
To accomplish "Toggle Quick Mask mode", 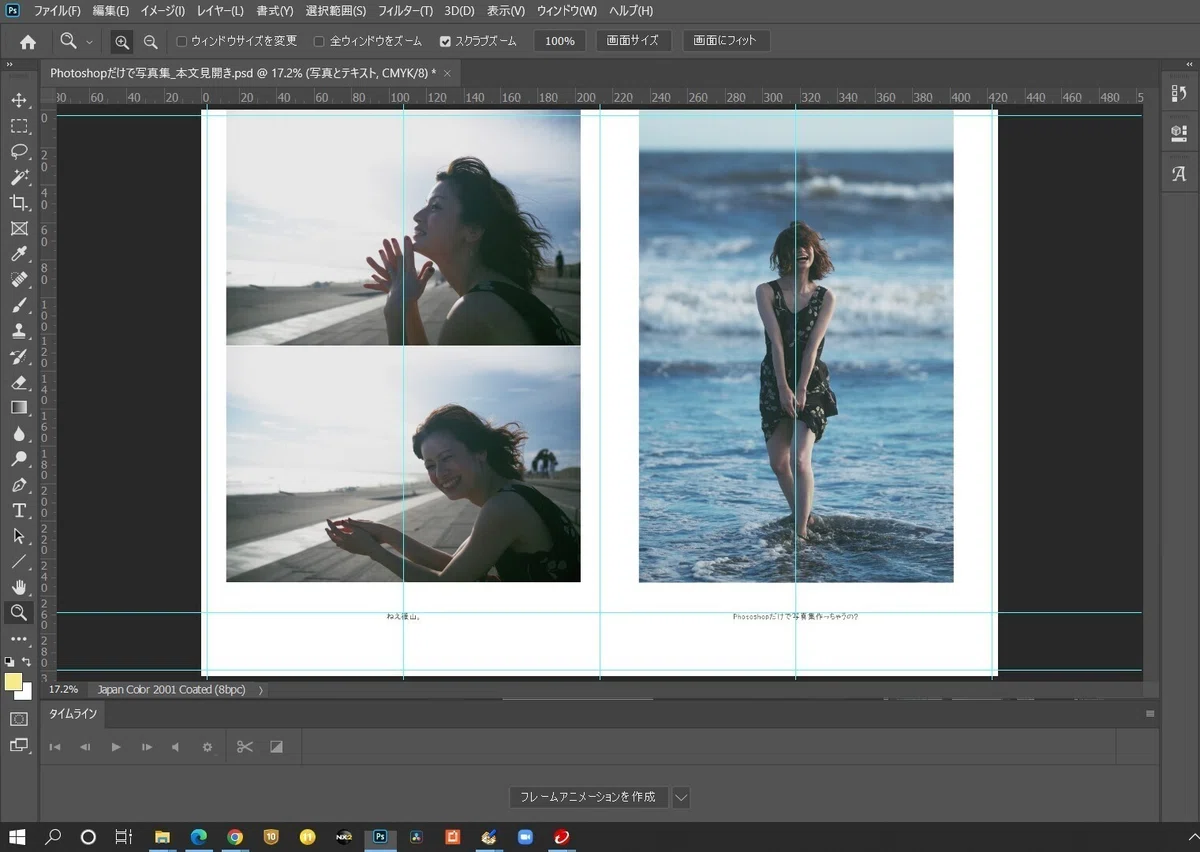I will (x=19, y=719).
